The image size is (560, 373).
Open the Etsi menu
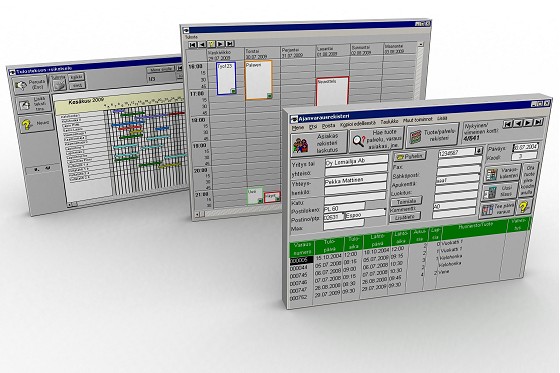pyautogui.click(x=313, y=127)
